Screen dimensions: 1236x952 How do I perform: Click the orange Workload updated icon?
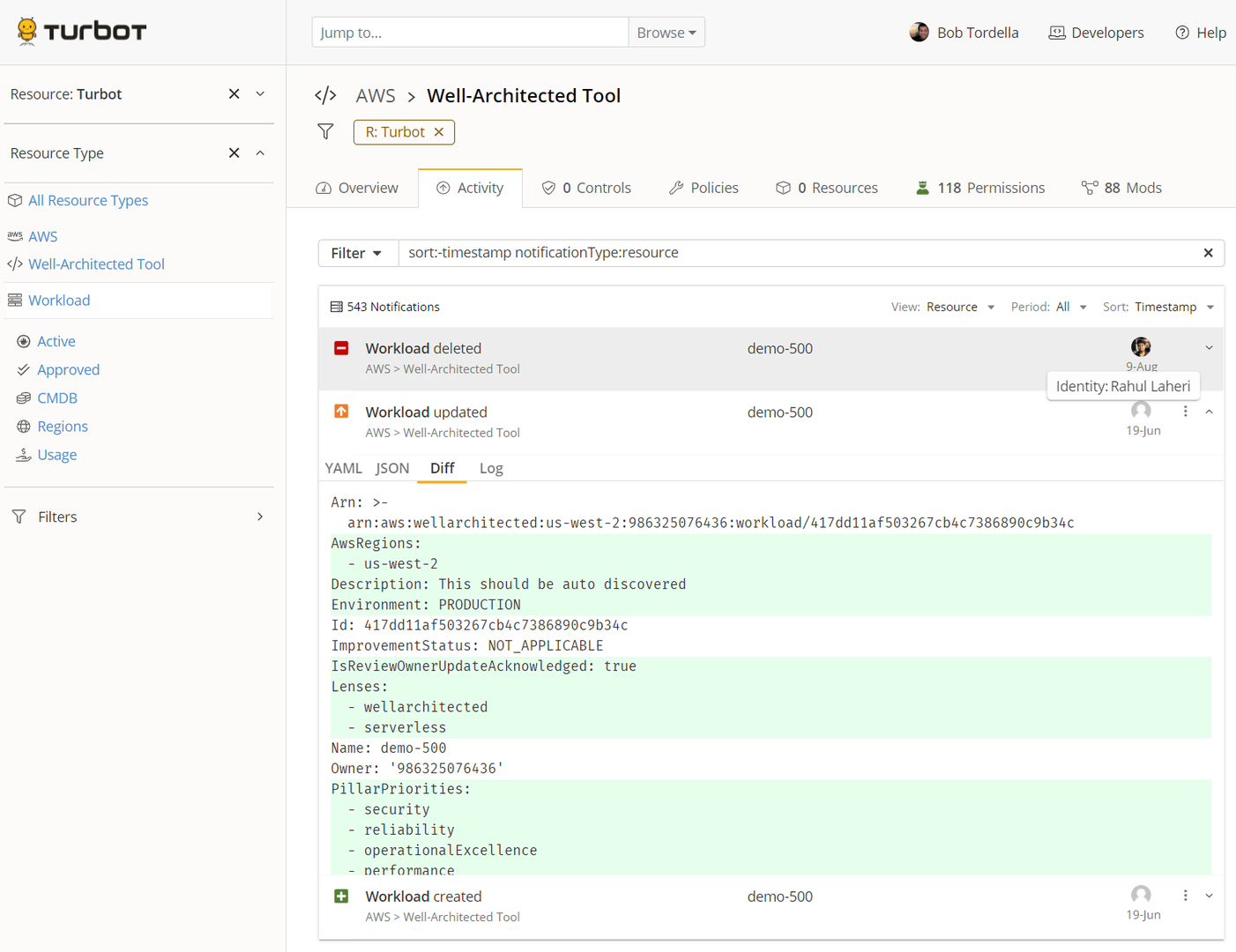[x=341, y=412]
